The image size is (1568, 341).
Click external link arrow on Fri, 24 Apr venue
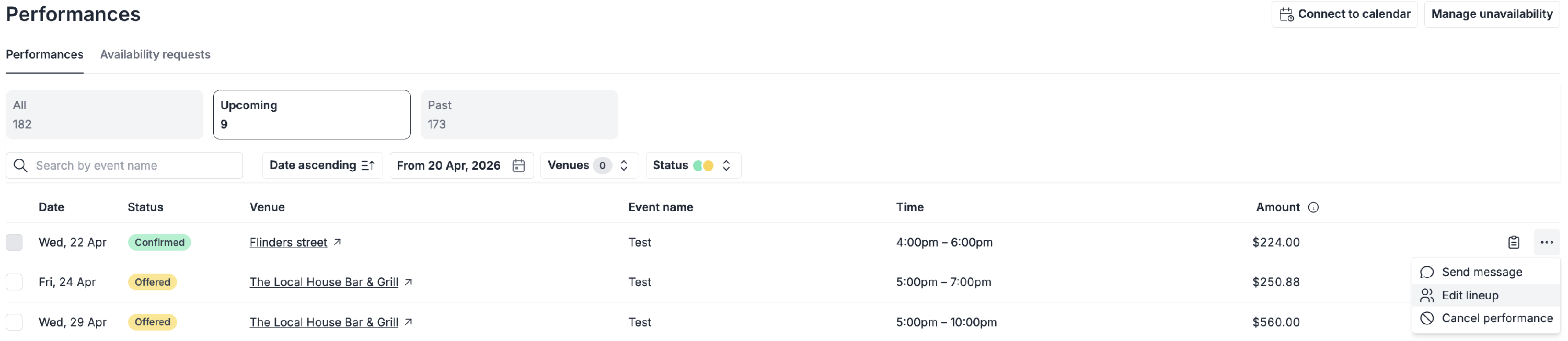(408, 282)
